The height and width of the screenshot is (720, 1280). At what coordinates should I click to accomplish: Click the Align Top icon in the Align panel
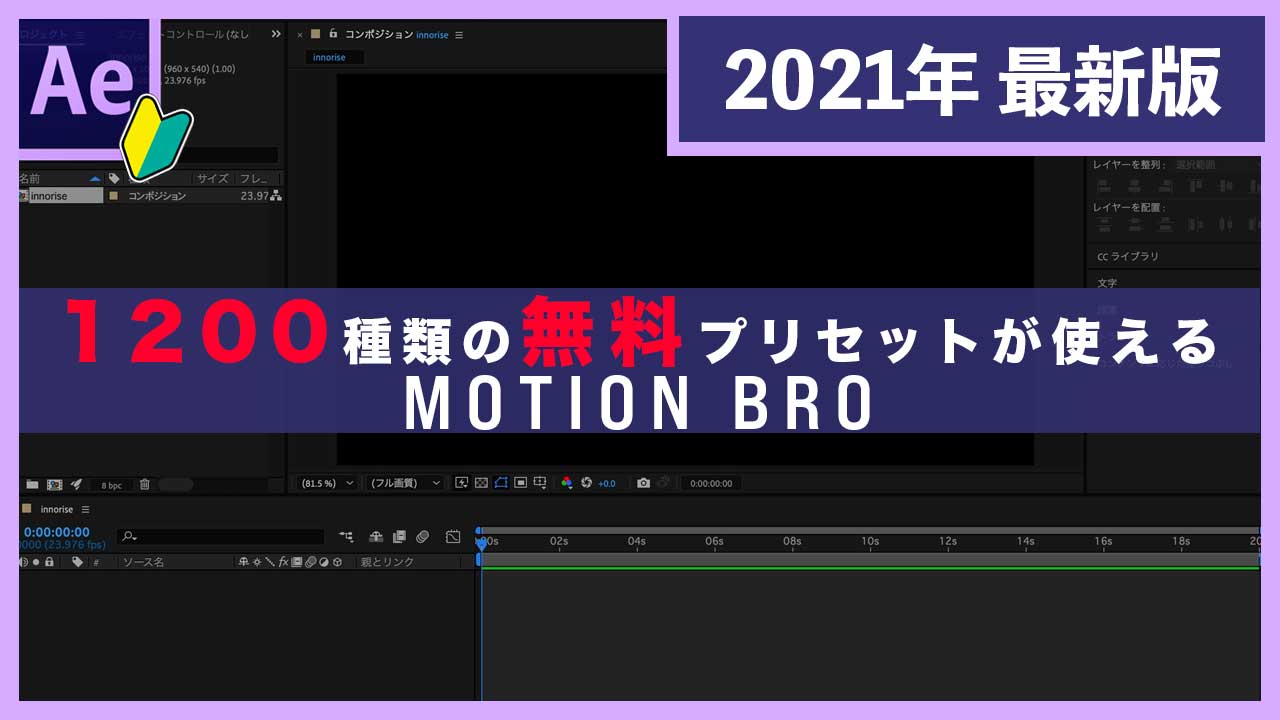click(x=1196, y=185)
